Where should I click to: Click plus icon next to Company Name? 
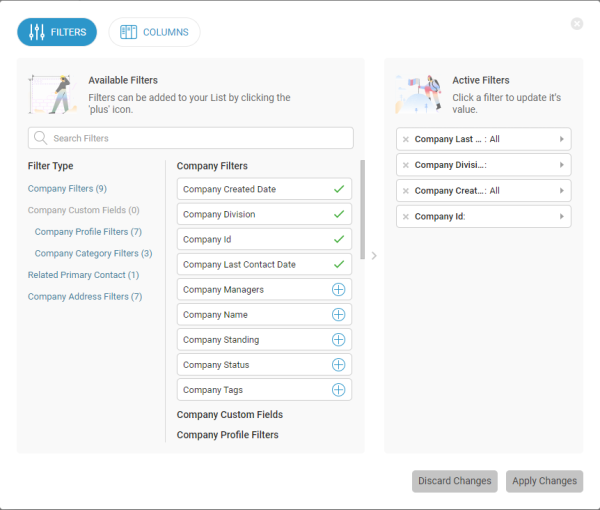338,315
